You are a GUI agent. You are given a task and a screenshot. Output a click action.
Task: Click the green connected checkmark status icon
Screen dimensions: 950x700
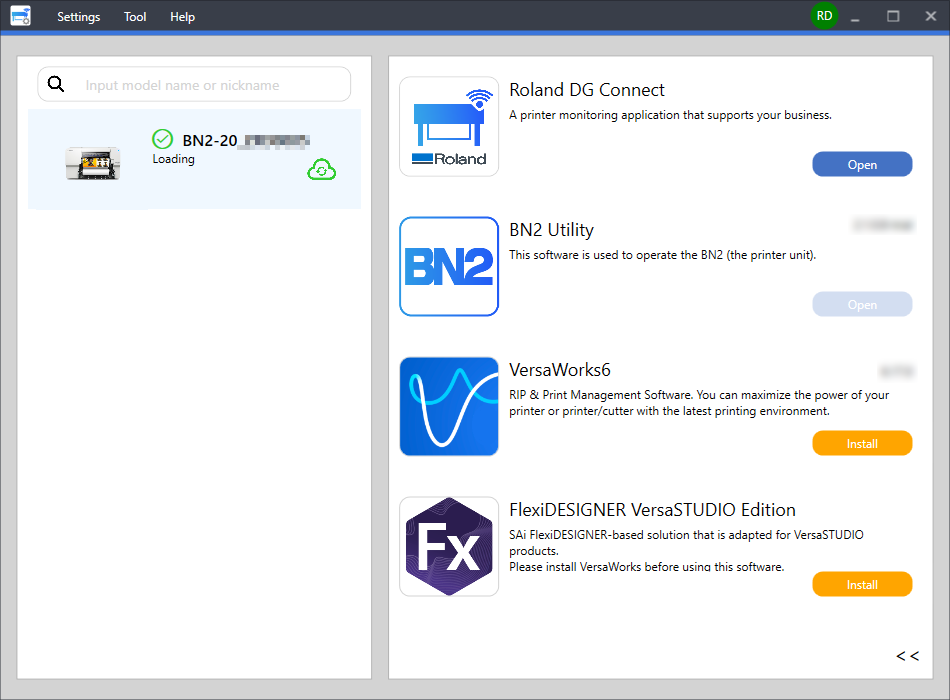[x=162, y=139]
